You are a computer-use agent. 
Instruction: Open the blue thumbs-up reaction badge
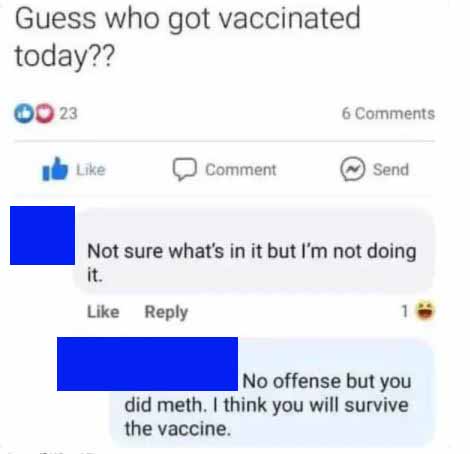[x=23, y=113]
